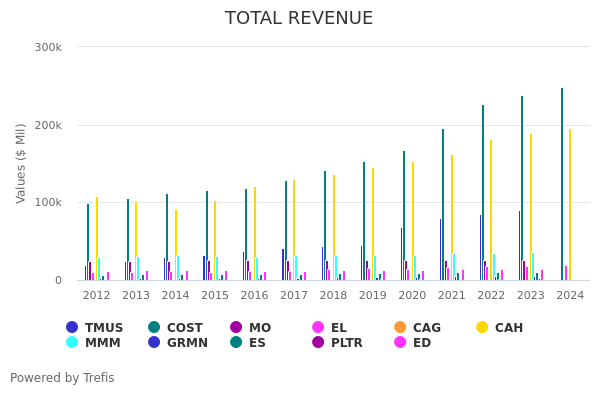Click the tallest teal bar for 2024
The image size is (600, 400).
click(x=562, y=185)
